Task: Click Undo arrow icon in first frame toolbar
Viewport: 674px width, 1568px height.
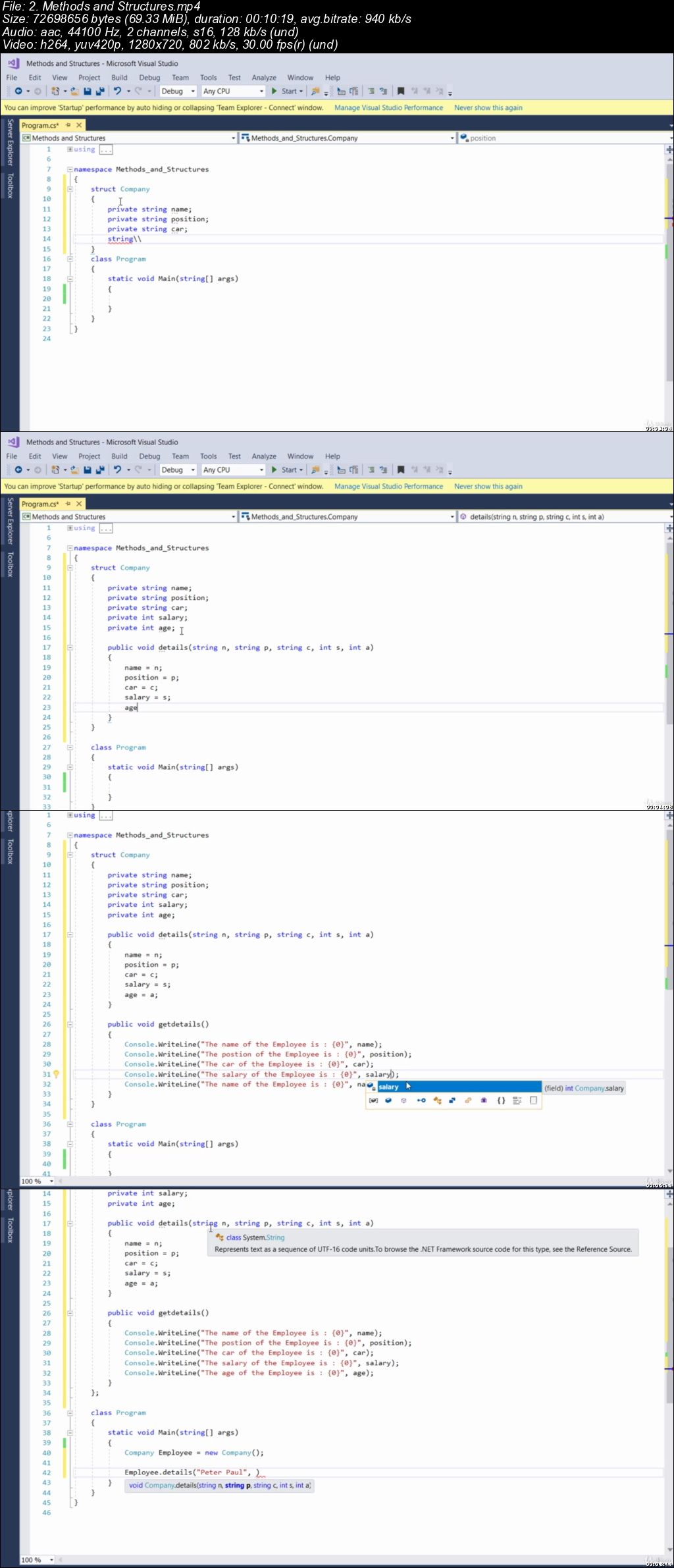Action: tap(117, 92)
